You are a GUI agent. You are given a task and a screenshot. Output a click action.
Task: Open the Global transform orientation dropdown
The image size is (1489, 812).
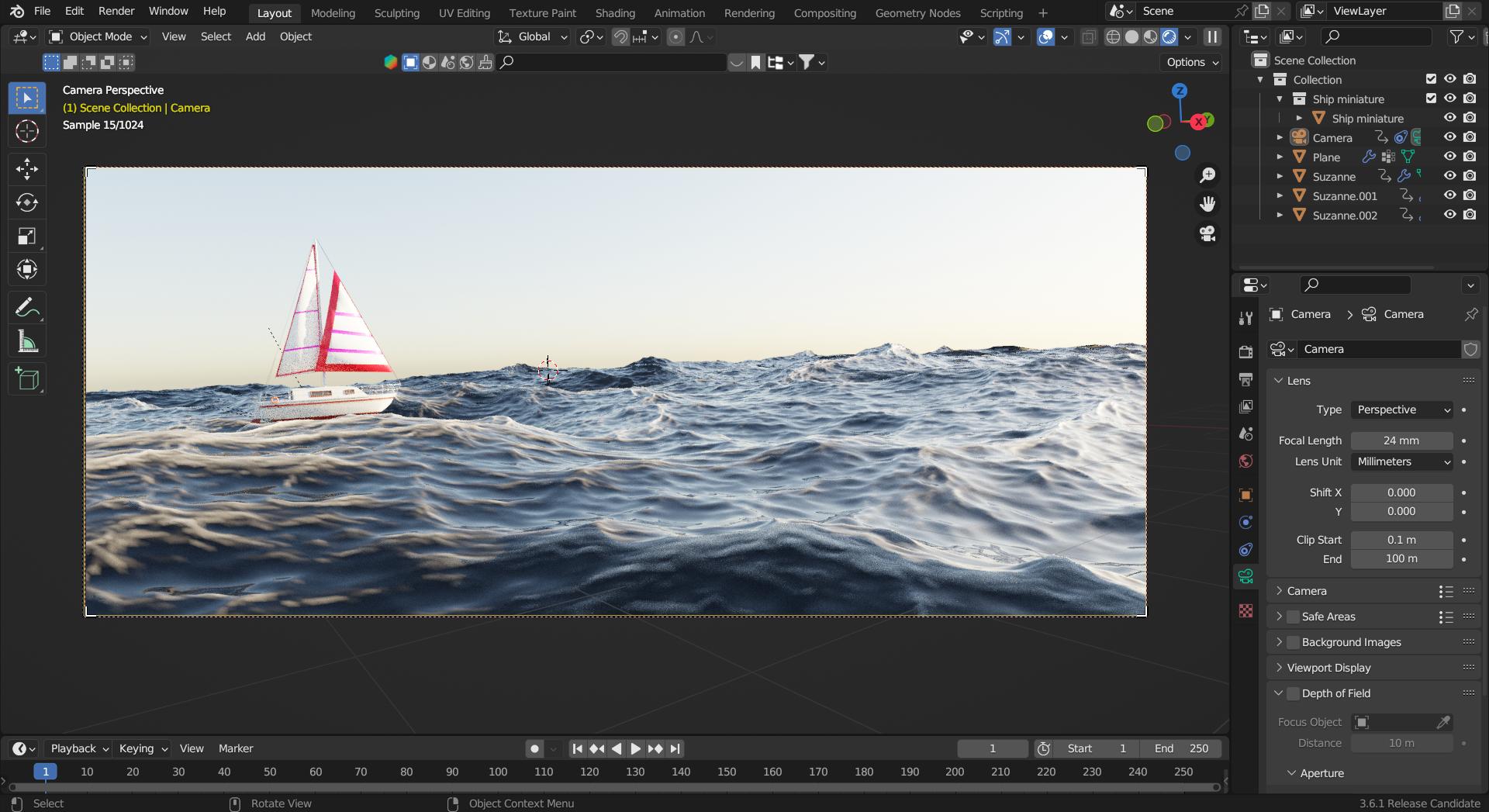tap(534, 36)
